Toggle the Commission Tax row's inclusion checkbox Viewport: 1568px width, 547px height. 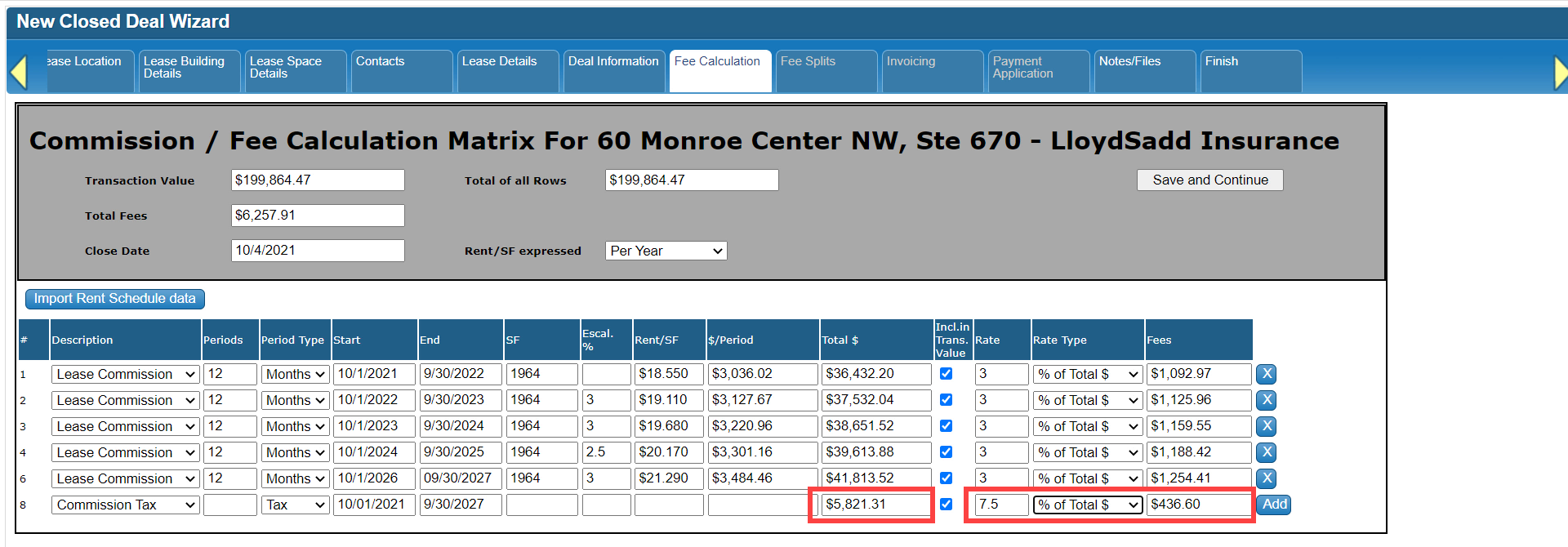tap(946, 505)
